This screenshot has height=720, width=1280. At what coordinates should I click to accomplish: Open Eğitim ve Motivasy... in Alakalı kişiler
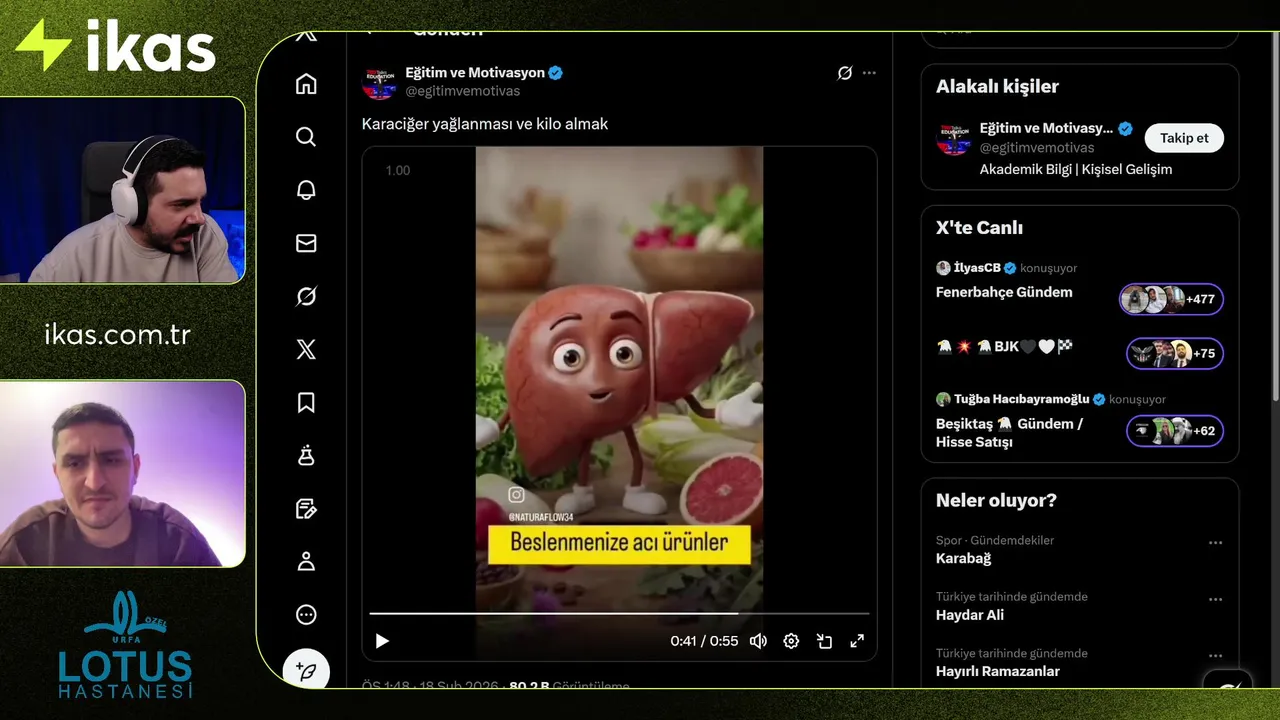(x=1046, y=128)
